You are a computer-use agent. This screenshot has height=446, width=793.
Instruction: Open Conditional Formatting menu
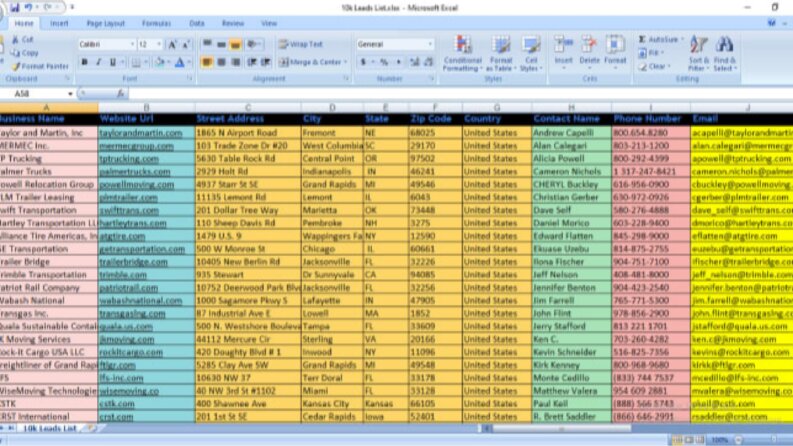click(x=462, y=53)
